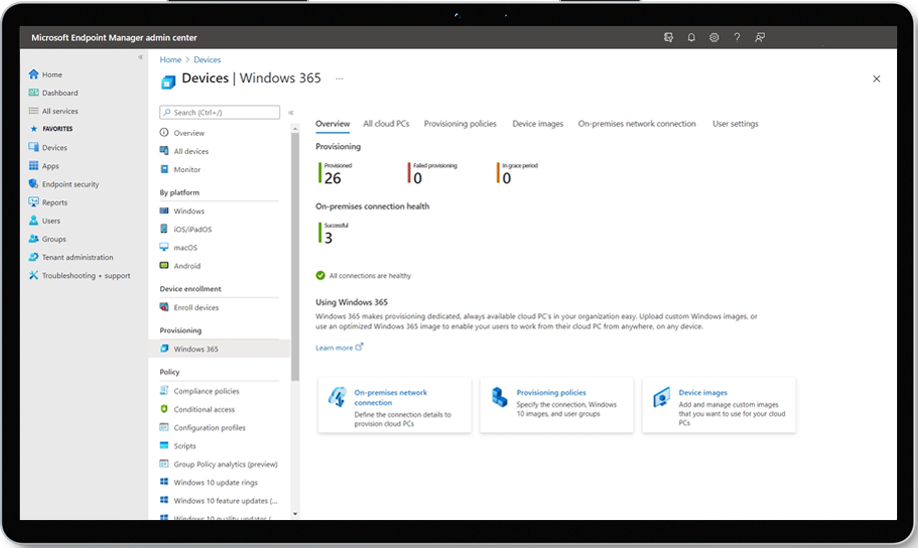Switch to the All cloud PCs tab
Screen dimensions: 918x548
coord(386,124)
